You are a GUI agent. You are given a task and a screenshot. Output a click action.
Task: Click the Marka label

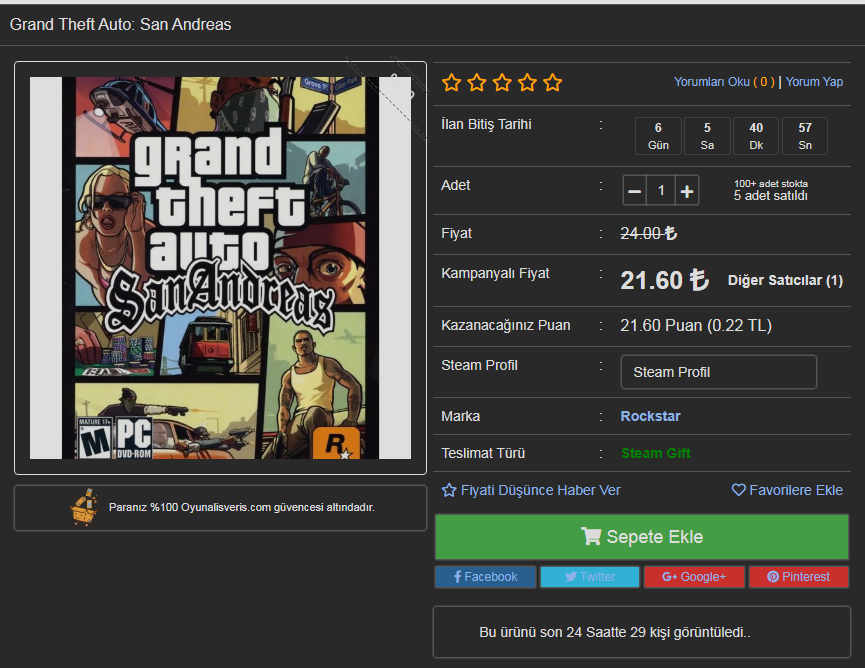pos(460,416)
